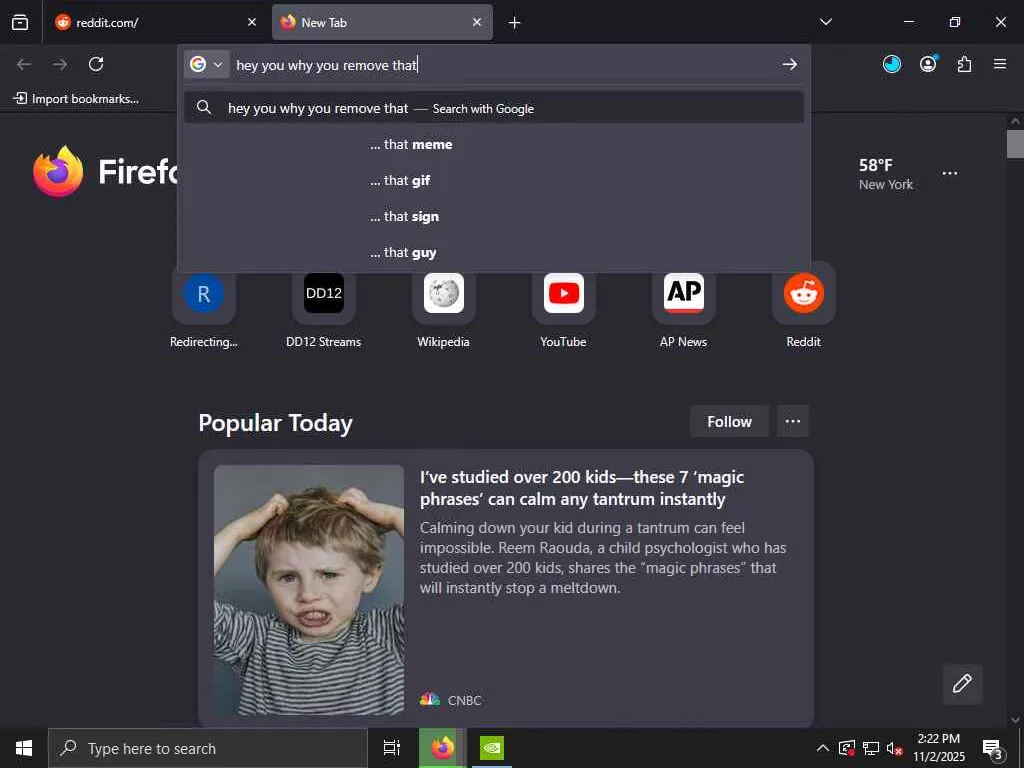This screenshot has width=1024, height=768.
Task: Open Firefox View icon in tab strip
Action: (x=20, y=22)
